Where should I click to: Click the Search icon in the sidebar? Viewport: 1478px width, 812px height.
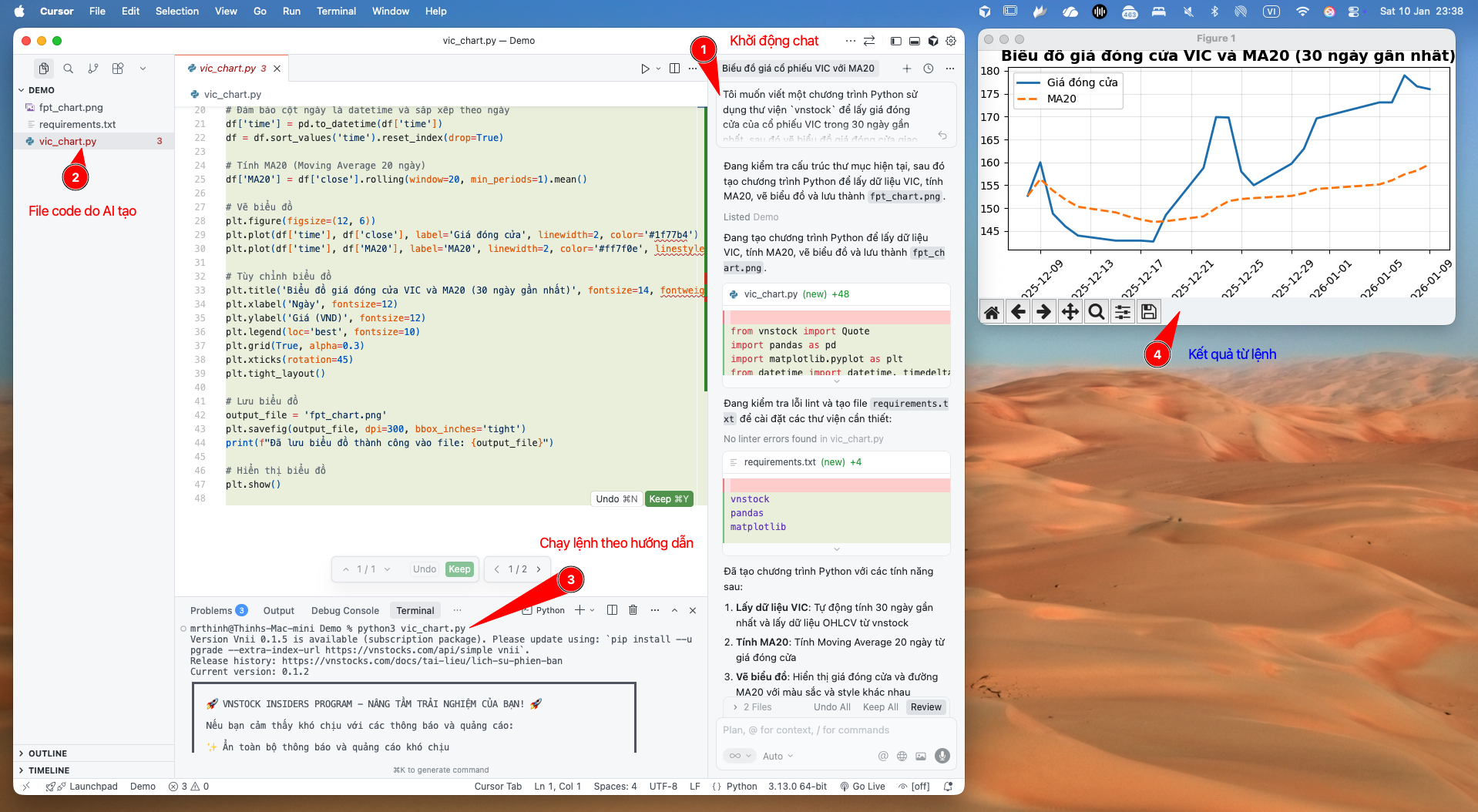point(69,69)
